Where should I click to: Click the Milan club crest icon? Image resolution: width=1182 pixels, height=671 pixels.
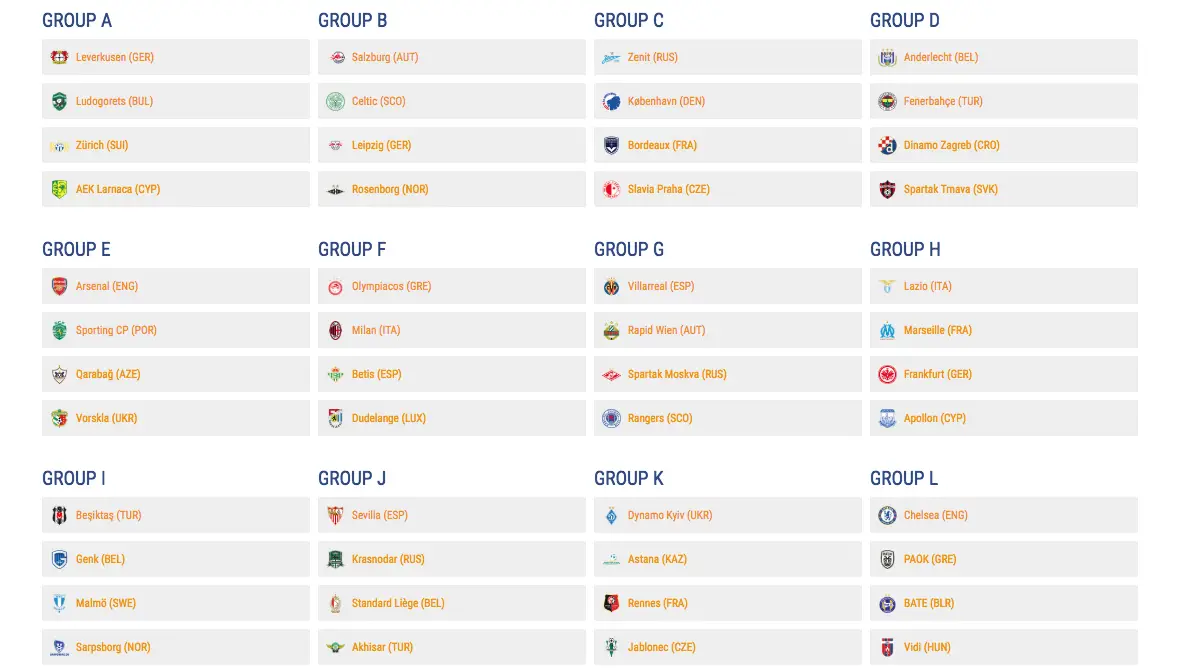335,330
